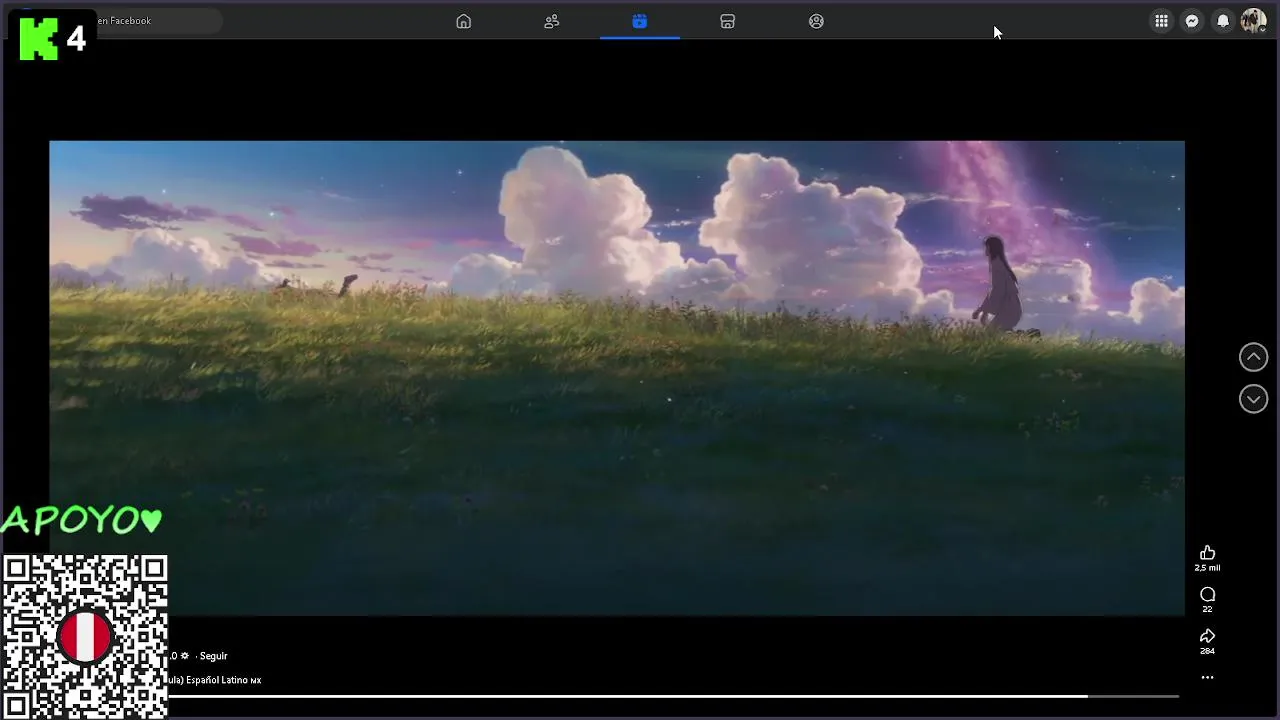Click the Seguir follow button
Viewport: 1280px width, 720px height.
tap(213, 656)
